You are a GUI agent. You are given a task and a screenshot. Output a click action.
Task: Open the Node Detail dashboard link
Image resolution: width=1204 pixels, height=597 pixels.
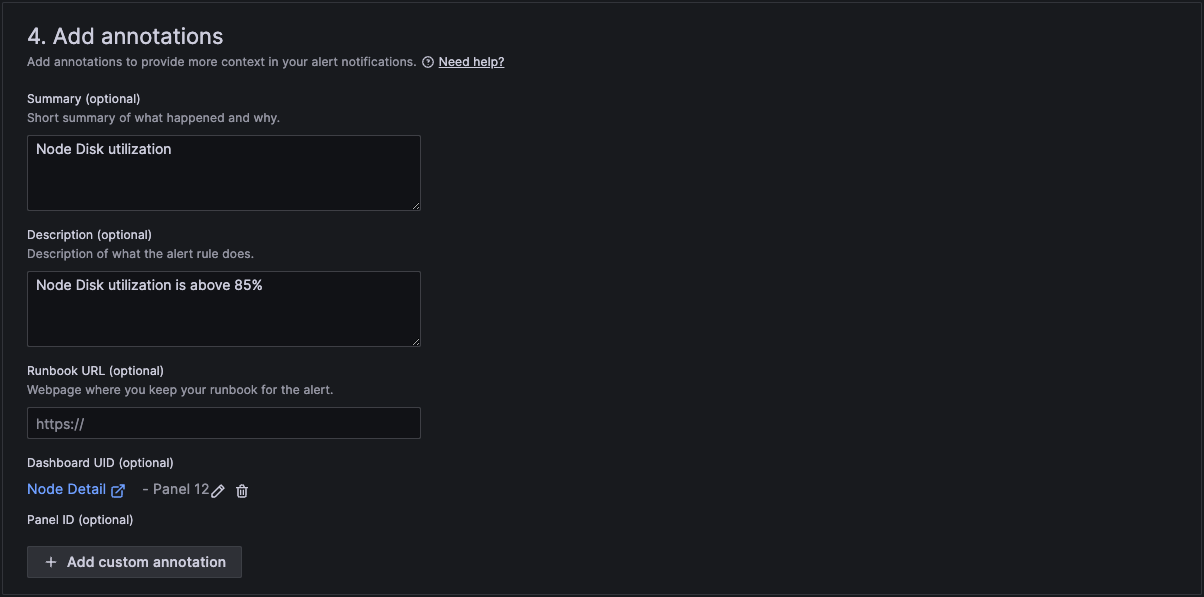tap(66, 489)
